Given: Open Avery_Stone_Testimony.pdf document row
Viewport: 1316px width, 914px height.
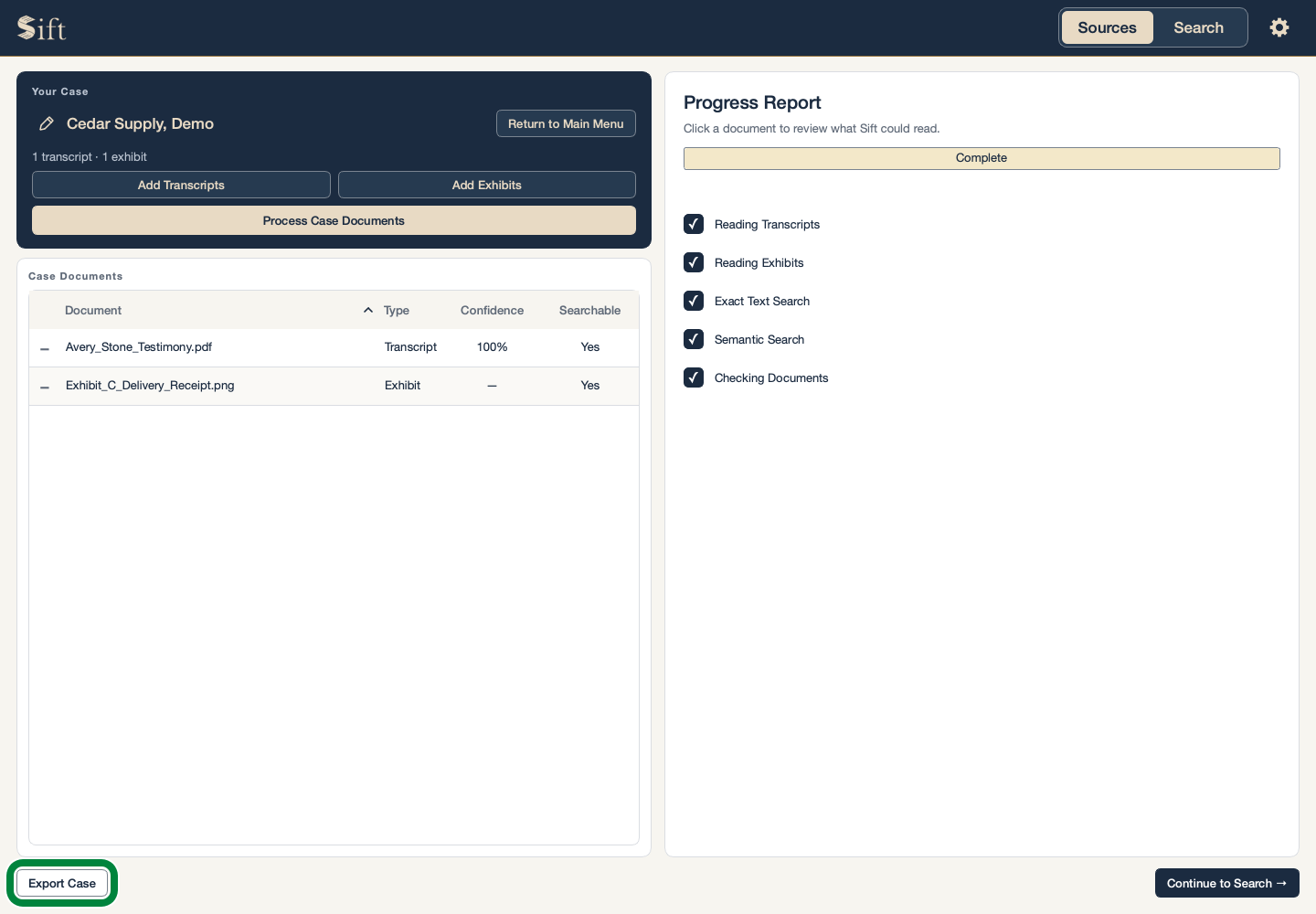Looking at the screenshot, I should [334, 347].
